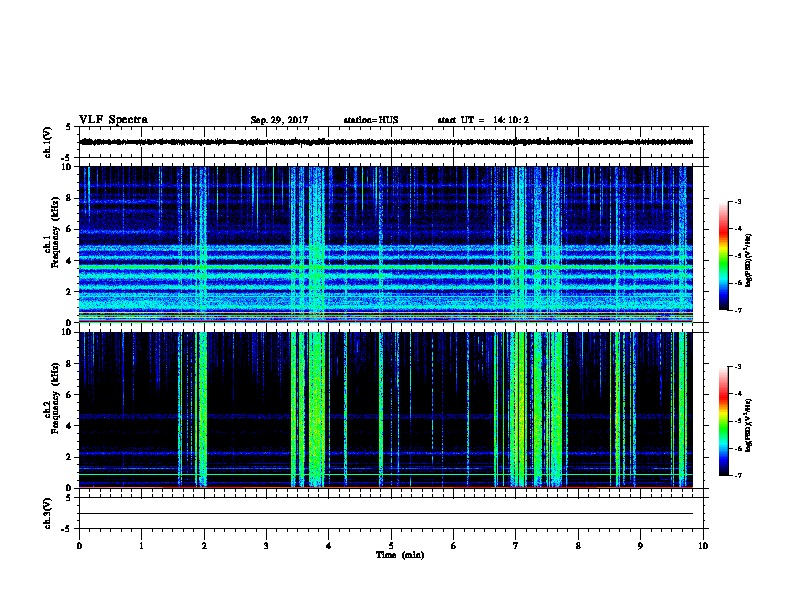Click time axis tick label '4'
Image resolution: width=792 pixels, height=612 pixels.
329,546
